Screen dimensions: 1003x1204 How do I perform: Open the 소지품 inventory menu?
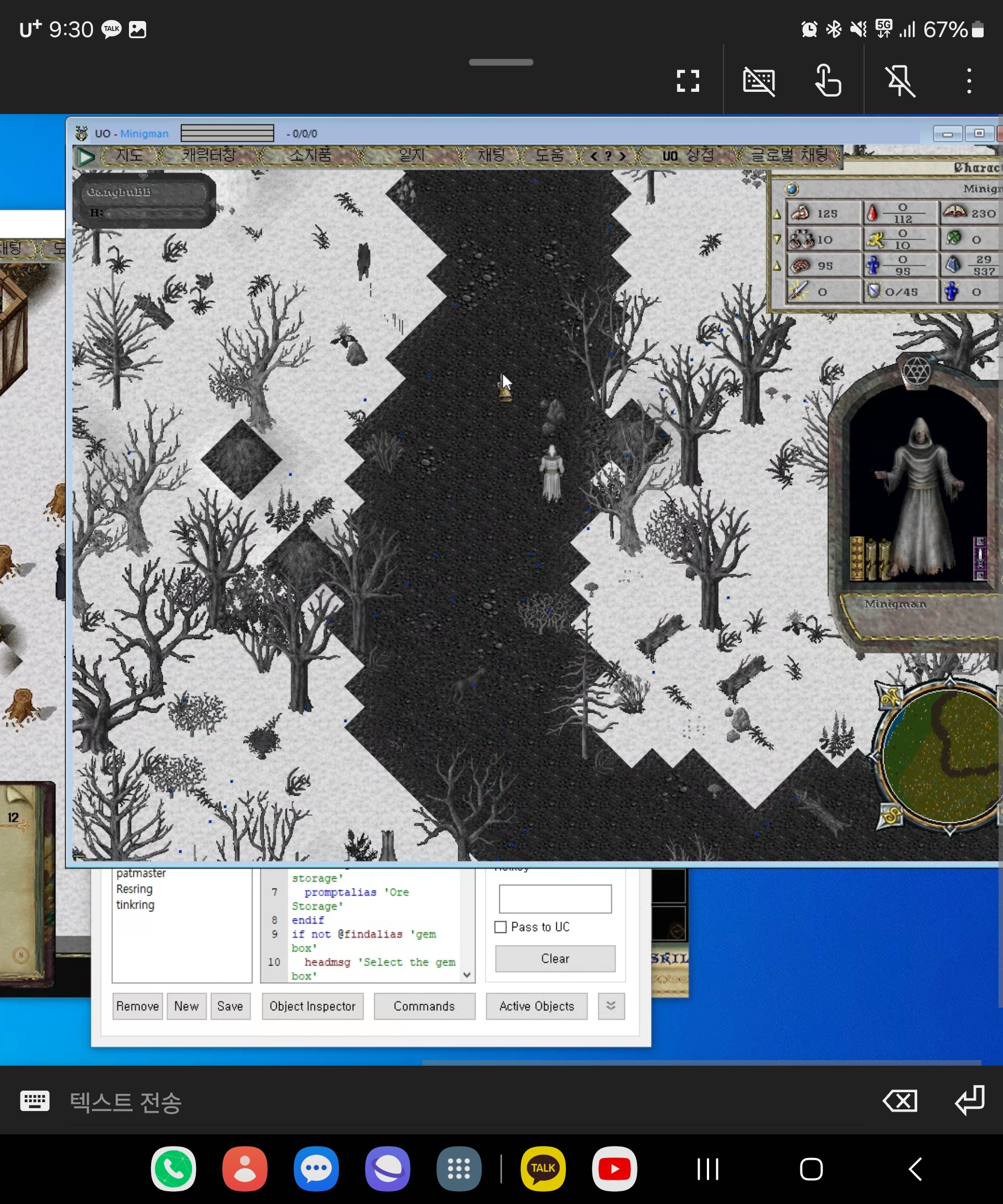click(310, 155)
